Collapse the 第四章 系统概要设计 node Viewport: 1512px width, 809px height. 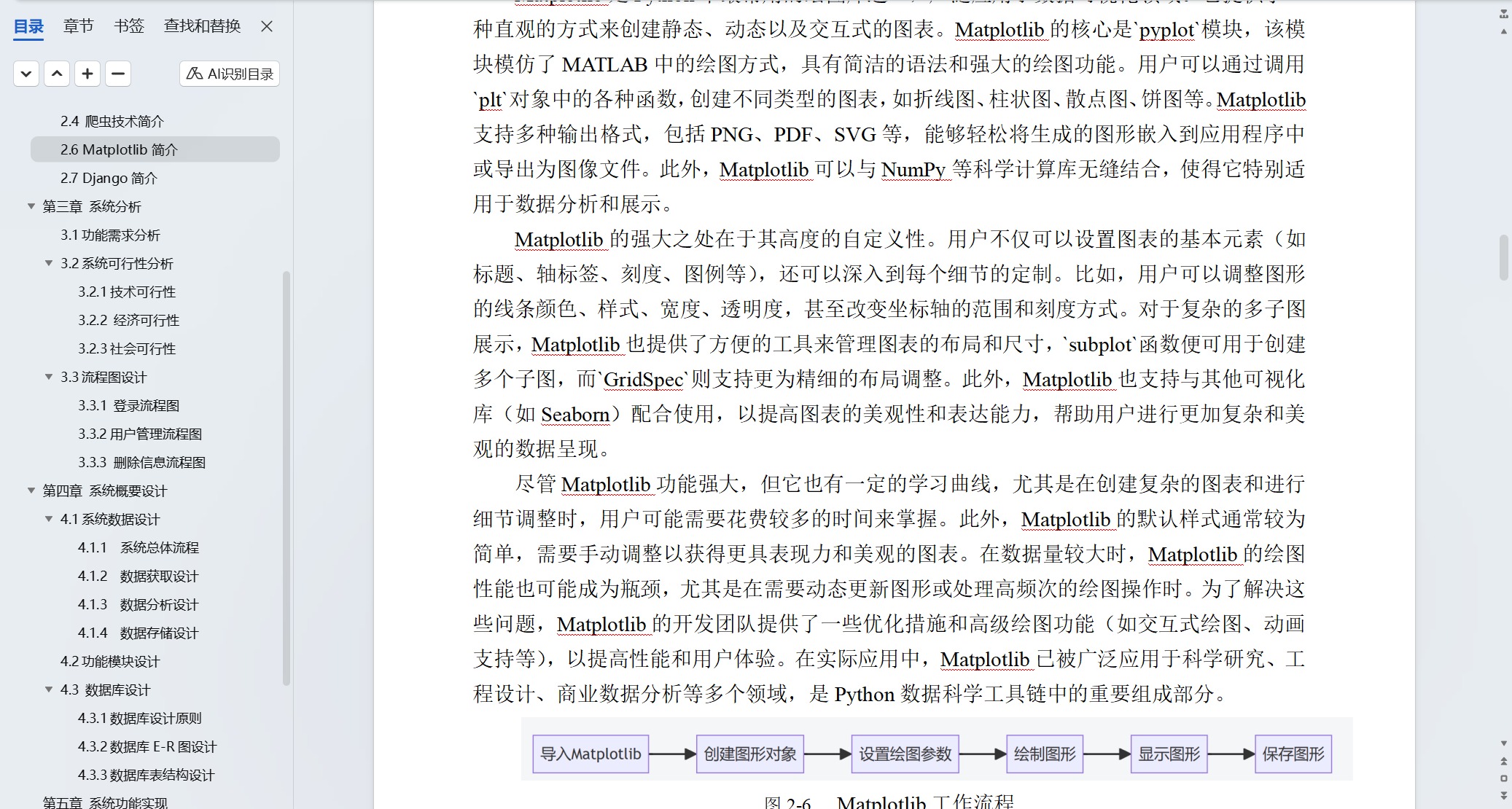[x=31, y=491]
